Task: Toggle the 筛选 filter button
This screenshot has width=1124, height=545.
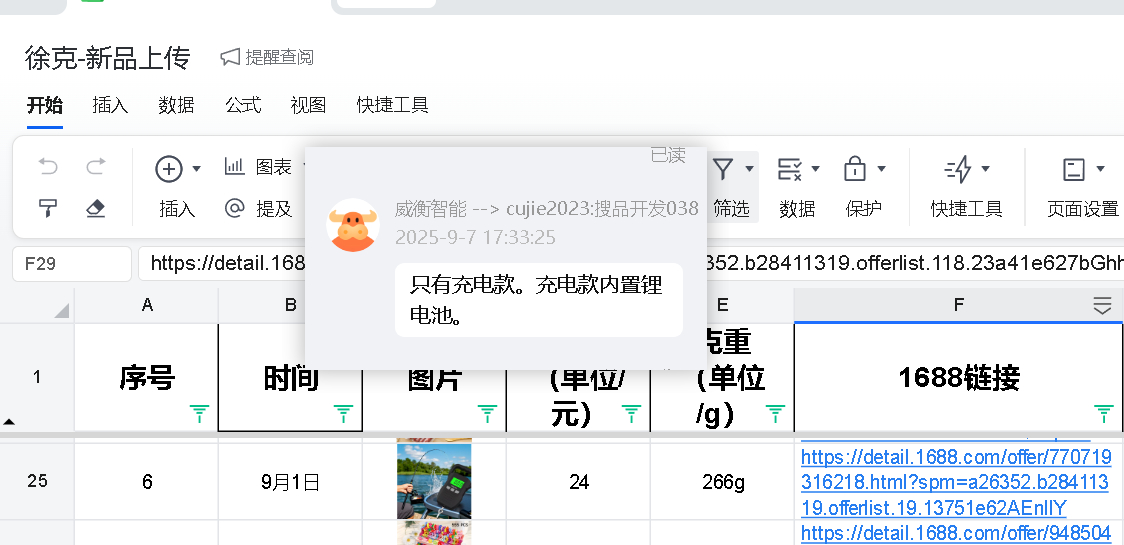Action: pos(724,170)
